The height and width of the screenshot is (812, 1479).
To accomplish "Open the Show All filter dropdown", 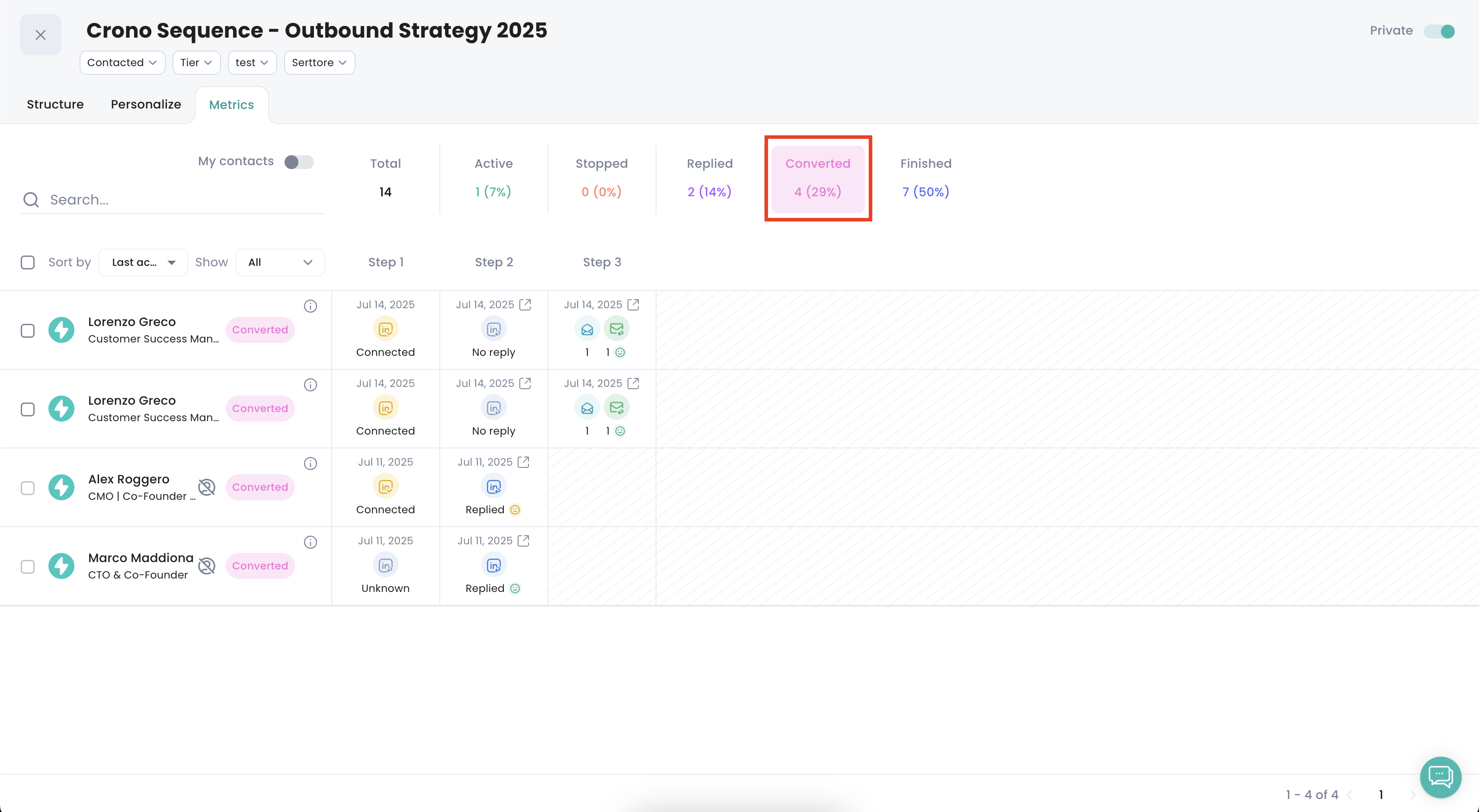I will [x=280, y=262].
